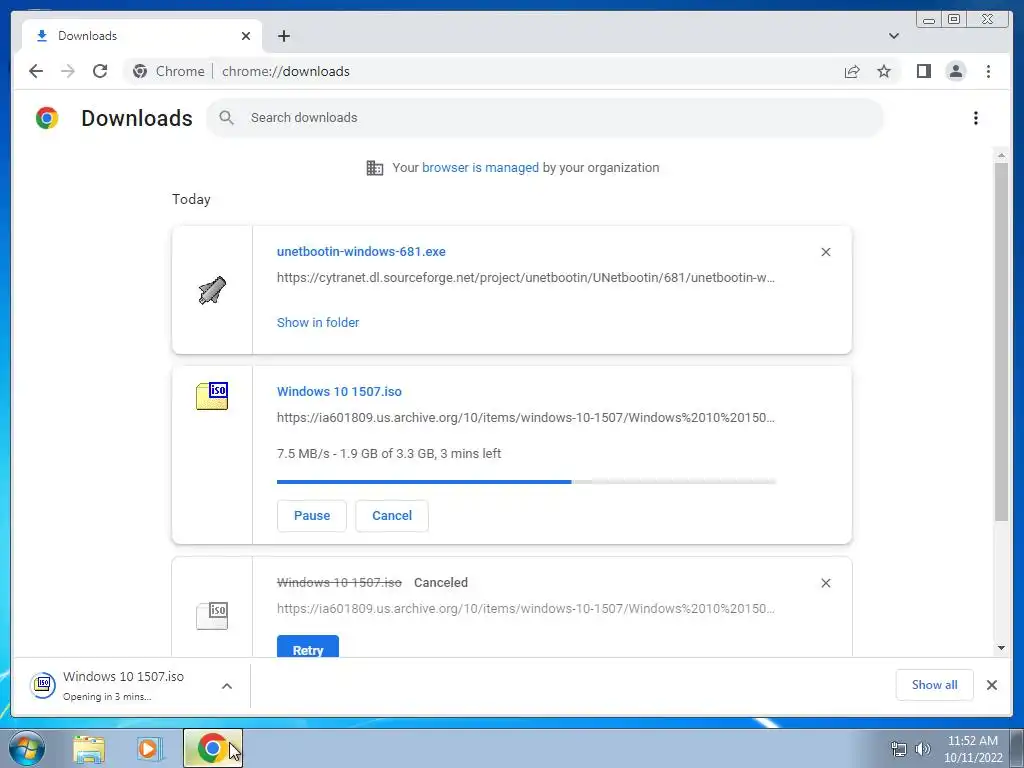Click the active Windows 10 1507.iso file icon
The height and width of the screenshot is (768, 1024).
[x=212, y=396]
